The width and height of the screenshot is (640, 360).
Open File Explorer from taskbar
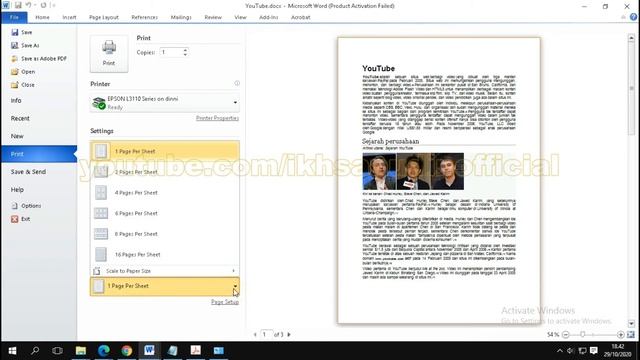[81, 351]
